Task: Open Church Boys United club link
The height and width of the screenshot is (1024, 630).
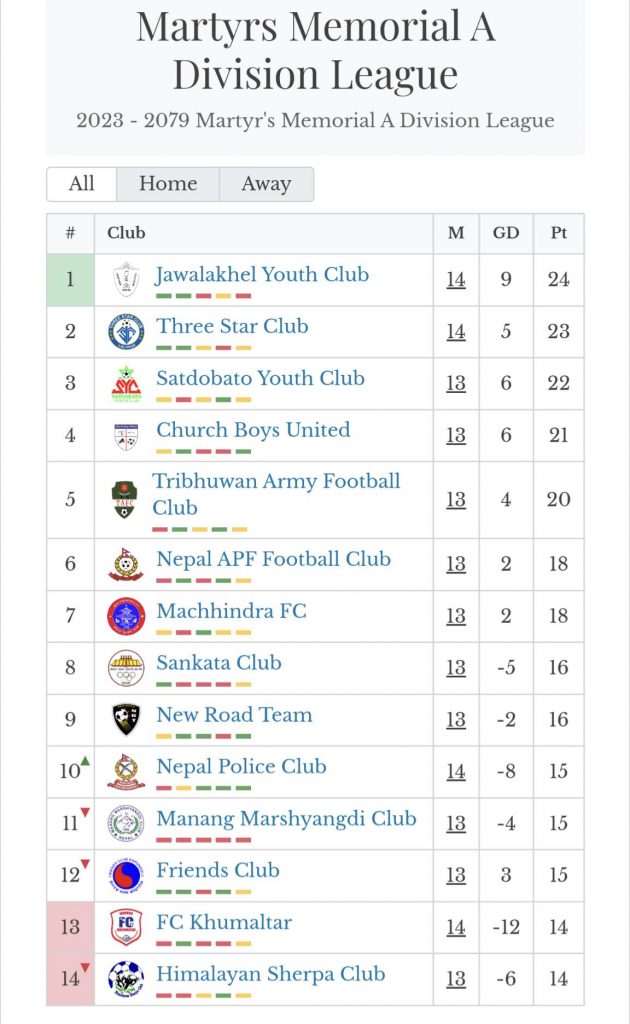Action: 253,430
